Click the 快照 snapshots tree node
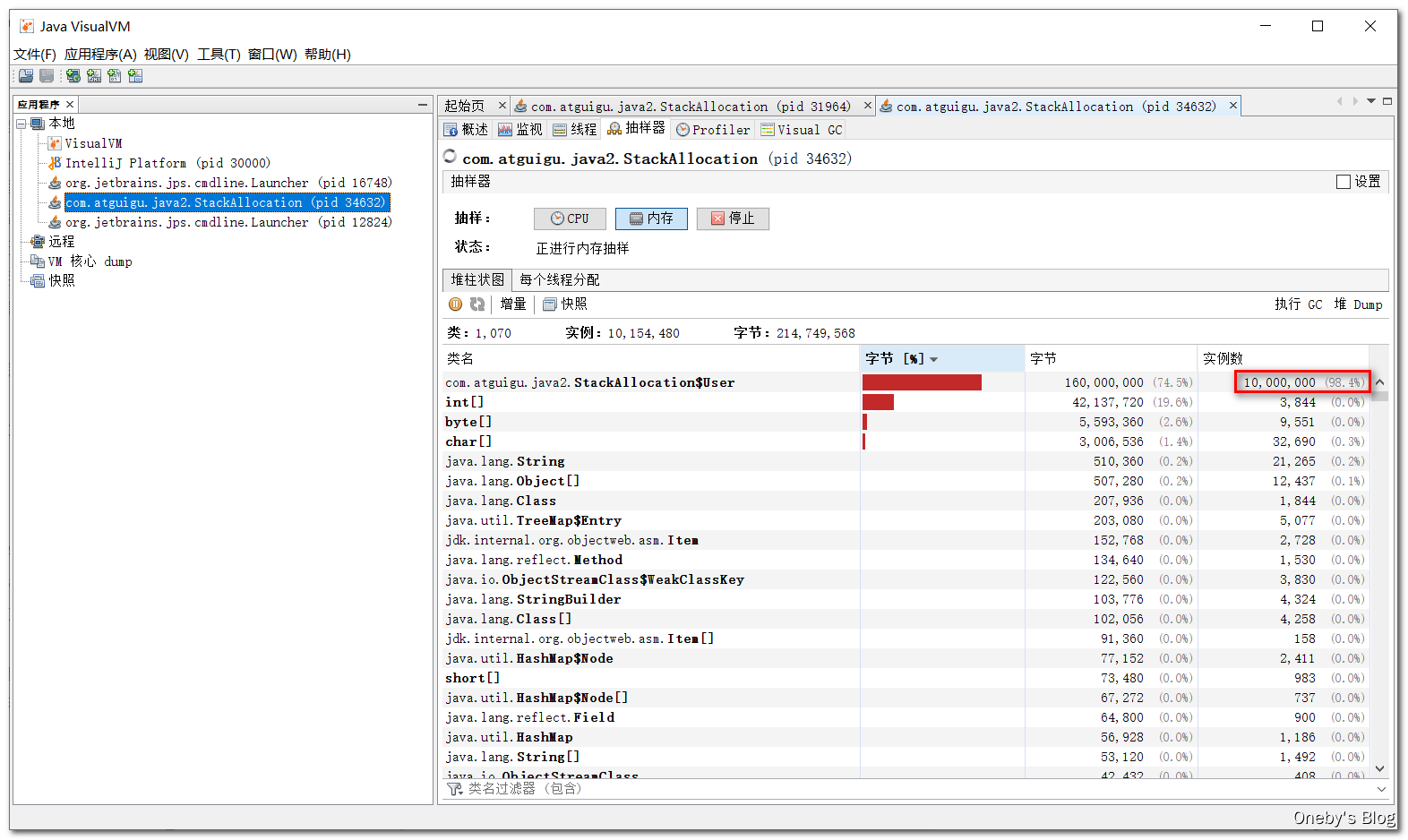 click(61, 281)
